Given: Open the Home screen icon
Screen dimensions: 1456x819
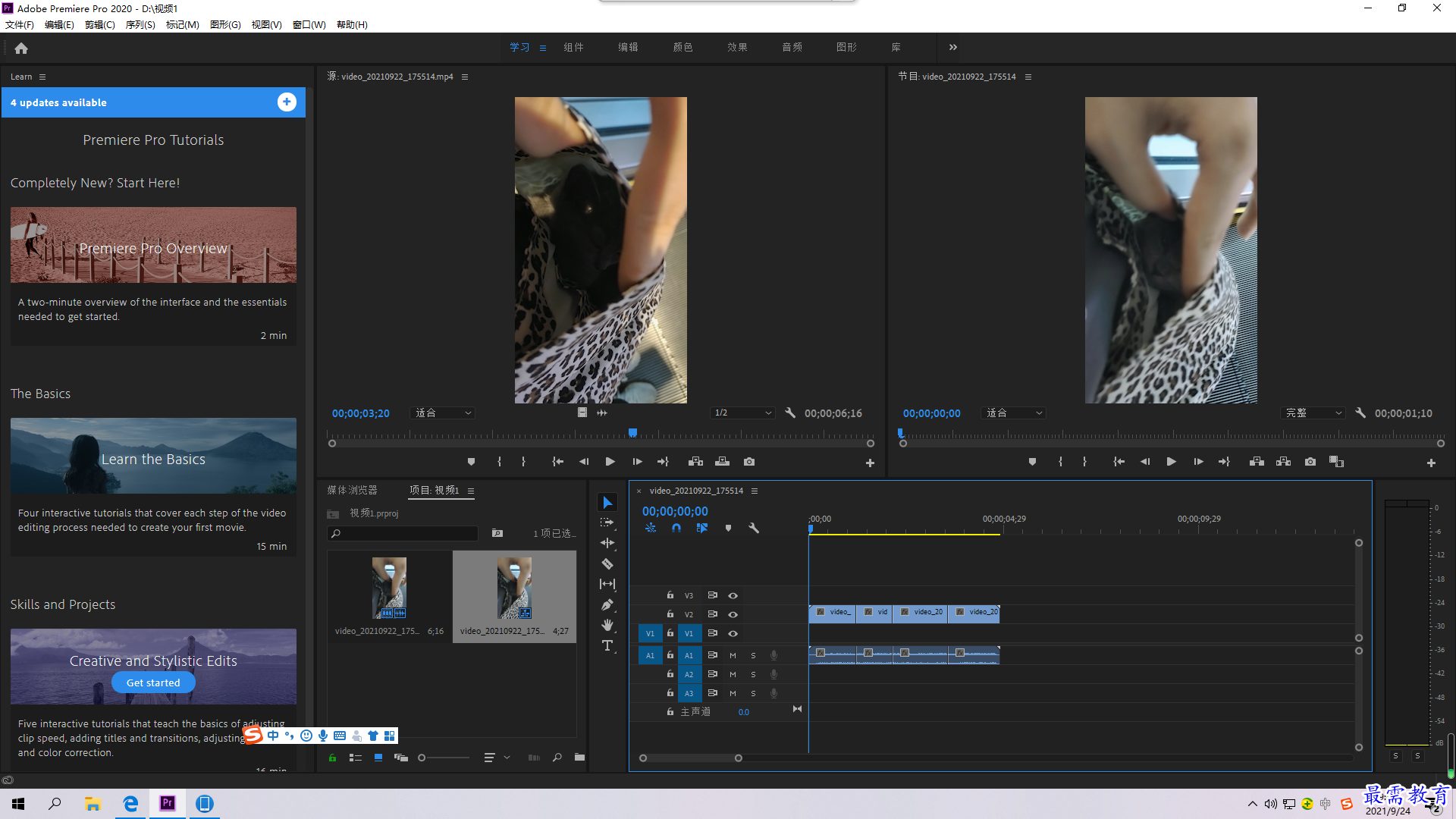Looking at the screenshot, I should coord(21,48).
